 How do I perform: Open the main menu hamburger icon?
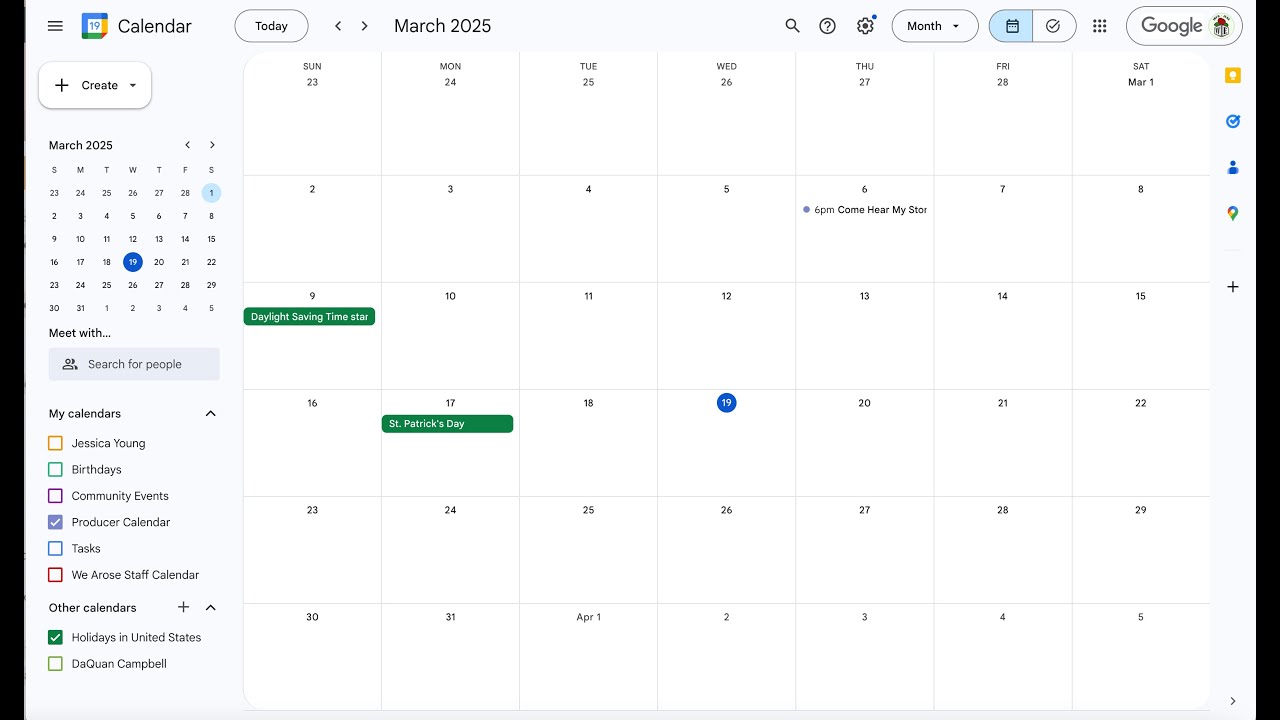tap(55, 26)
